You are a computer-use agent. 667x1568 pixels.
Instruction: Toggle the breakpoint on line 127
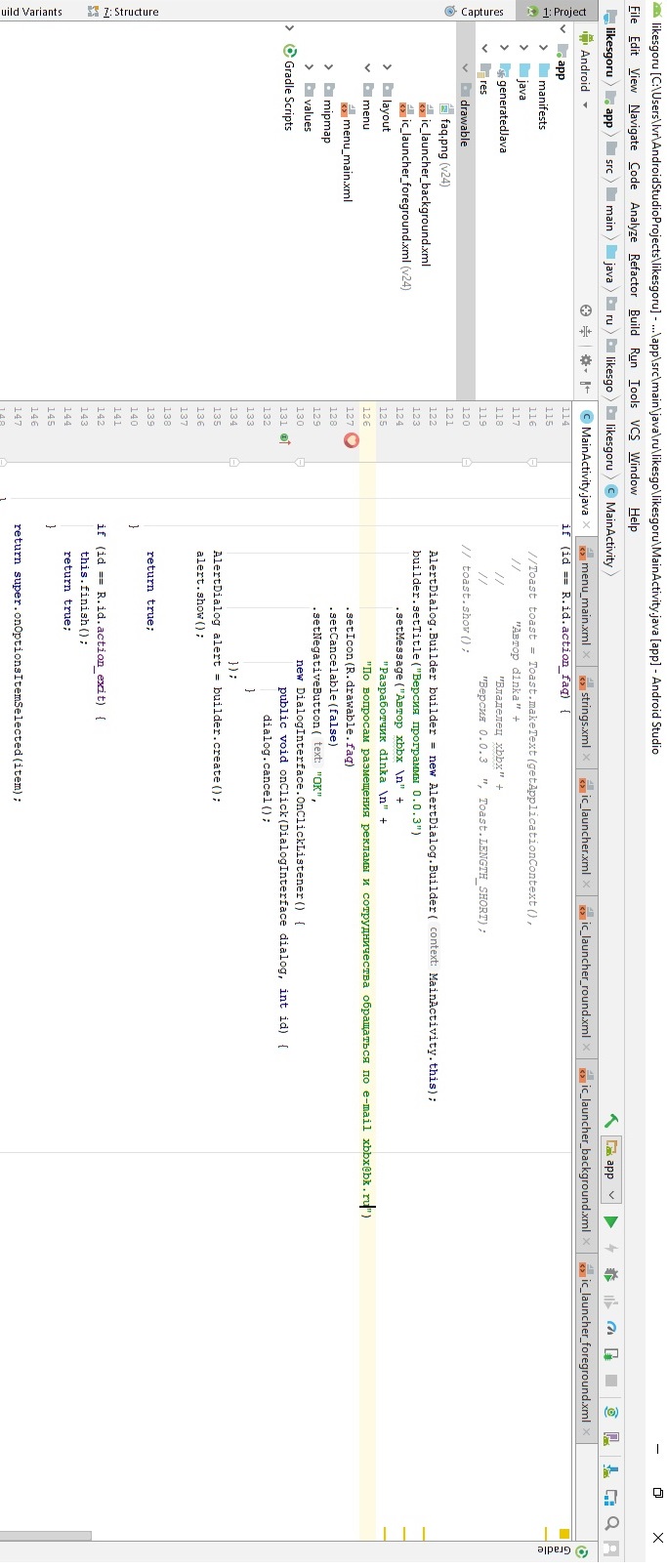point(352,440)
